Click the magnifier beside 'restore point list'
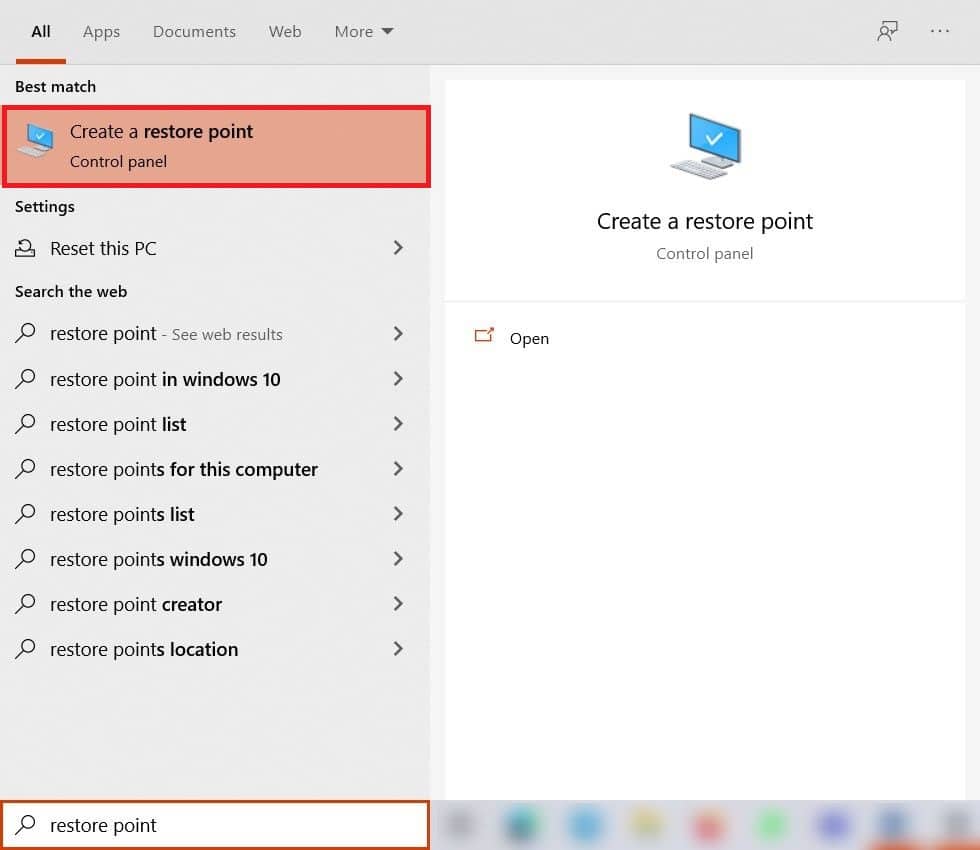 (x=24, y=424)
